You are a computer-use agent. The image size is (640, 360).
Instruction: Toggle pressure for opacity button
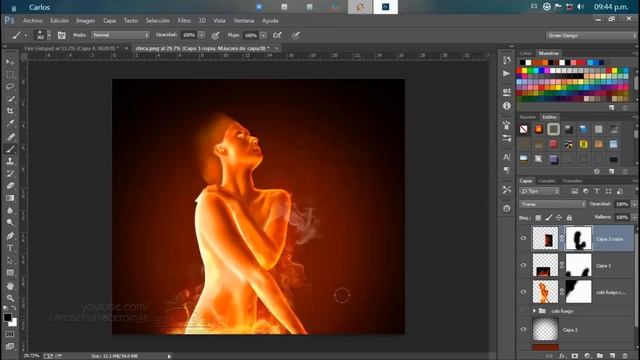(x=216, y=36)
